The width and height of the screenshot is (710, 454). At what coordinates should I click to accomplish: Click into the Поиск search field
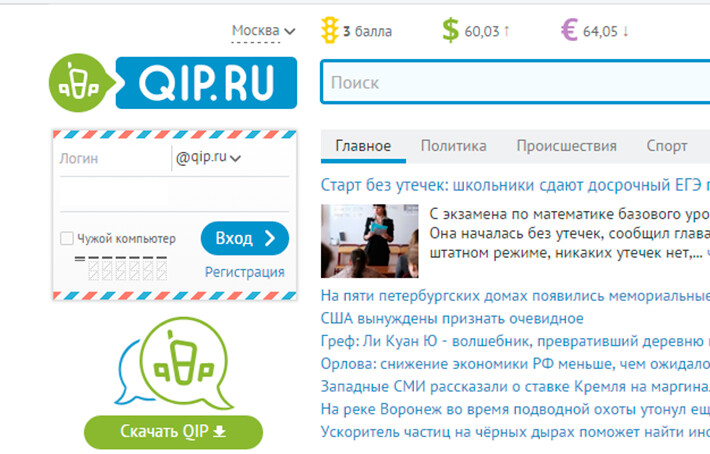pyautogui.click(x=515, y=83)
